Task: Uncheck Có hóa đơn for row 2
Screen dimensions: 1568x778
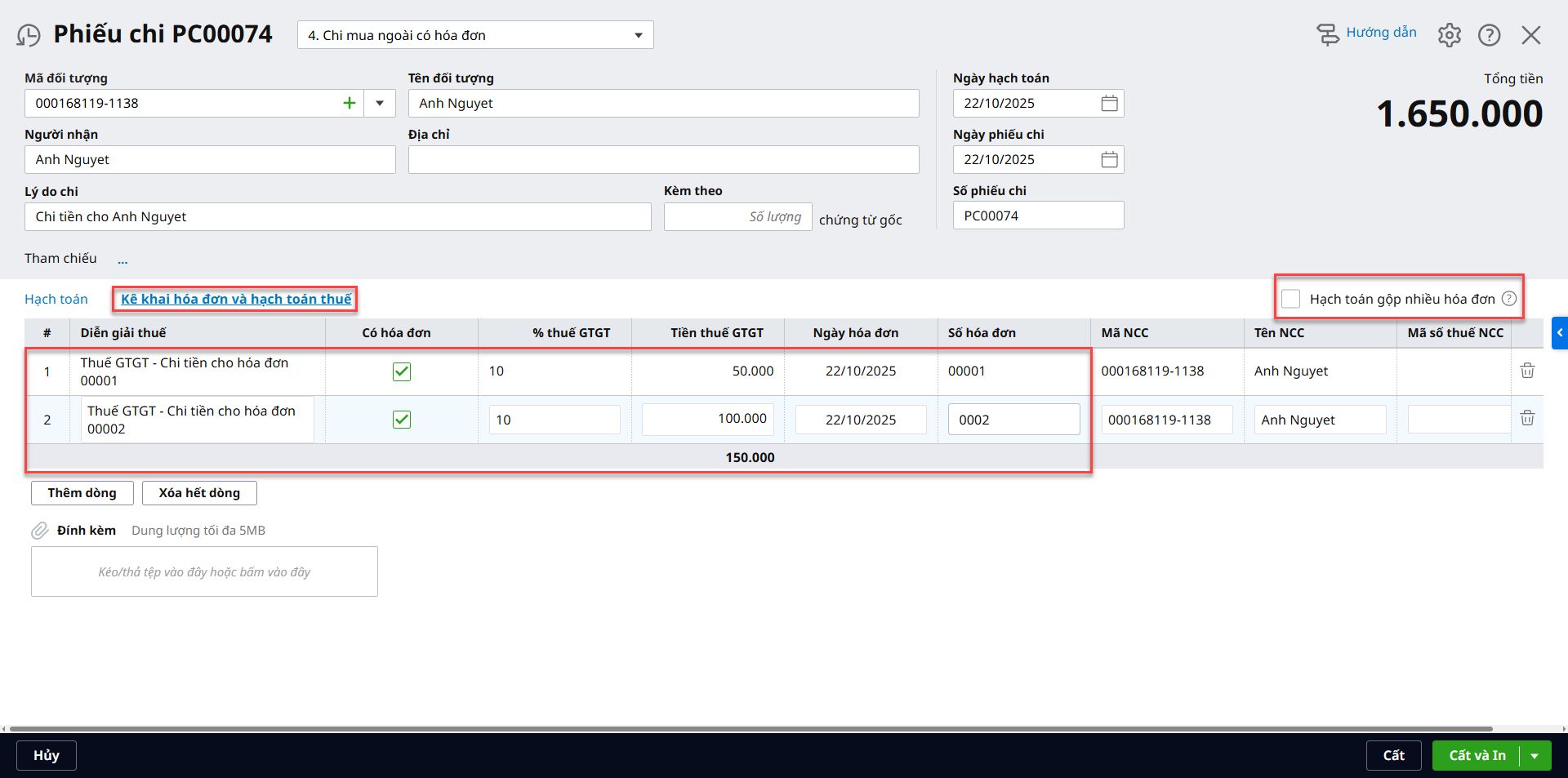Action: 402,420
